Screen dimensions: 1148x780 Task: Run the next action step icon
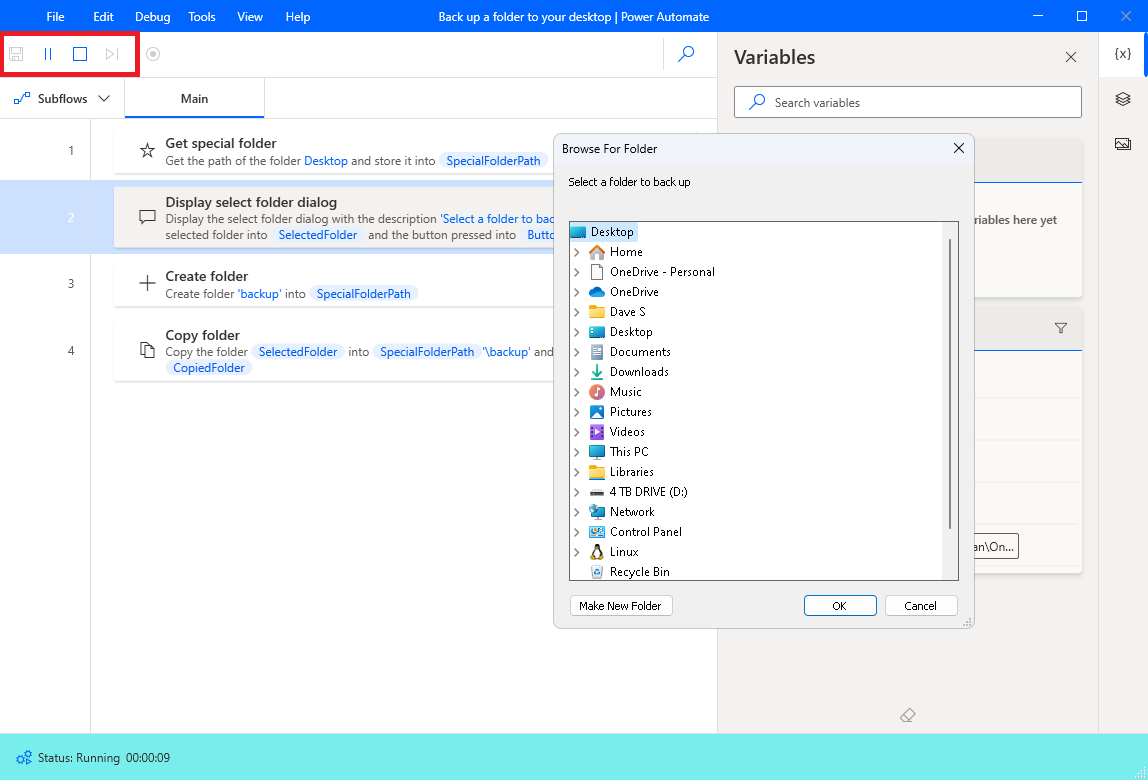[112, 54]
